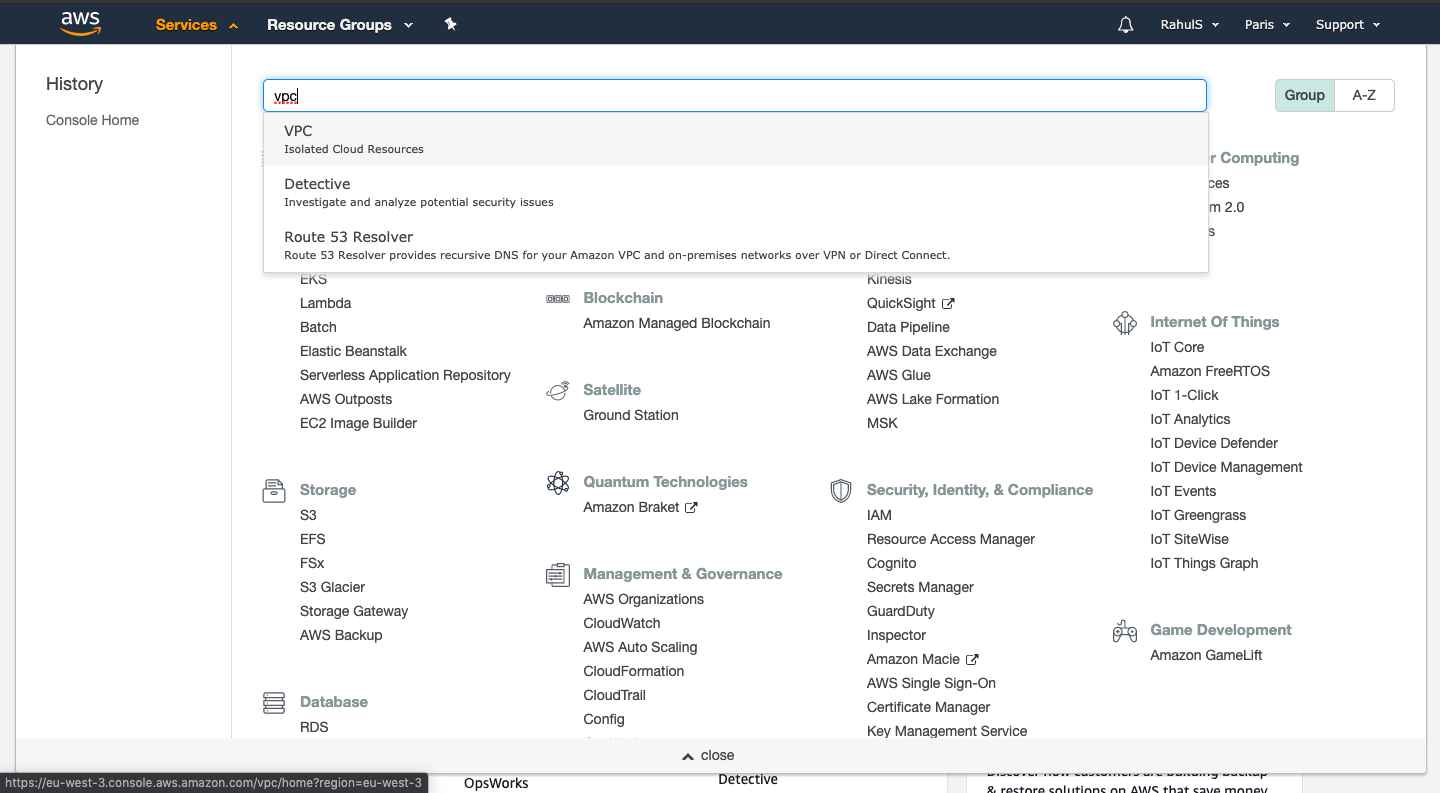Open Console Home from History

92,120
